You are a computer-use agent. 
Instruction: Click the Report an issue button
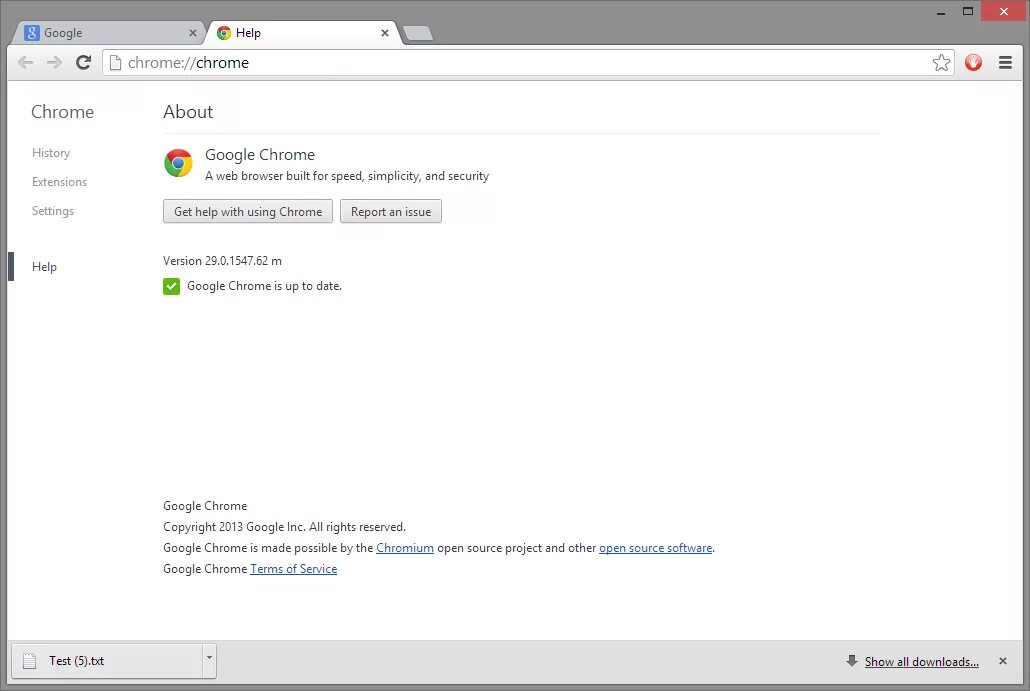coord(391,212)
